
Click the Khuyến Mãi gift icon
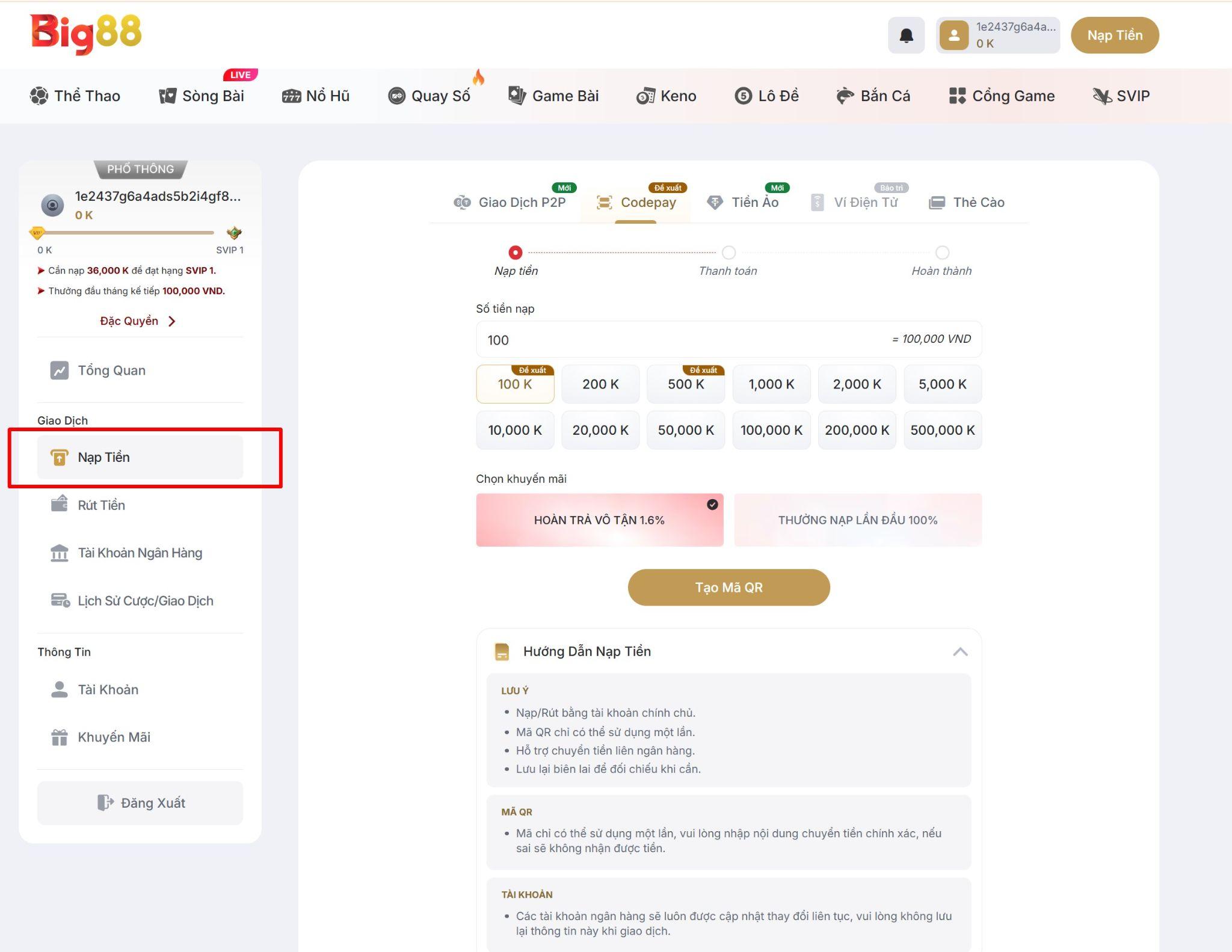[59, 737]
